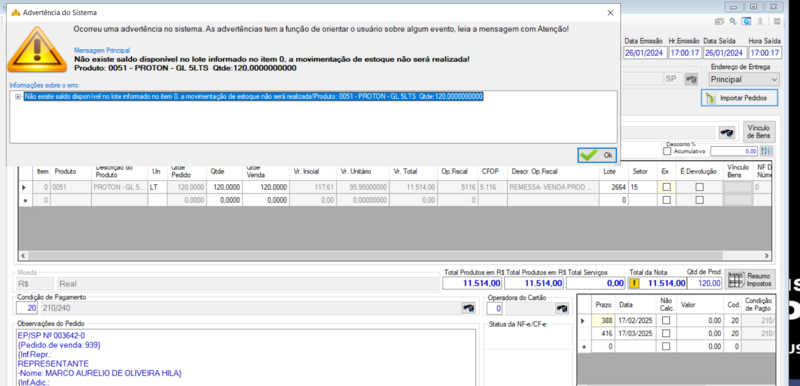Viewport: 800px width, 386px height.
Task: Toggle the É Devolução checkbox for product 0051
Action: click(699, 187)
